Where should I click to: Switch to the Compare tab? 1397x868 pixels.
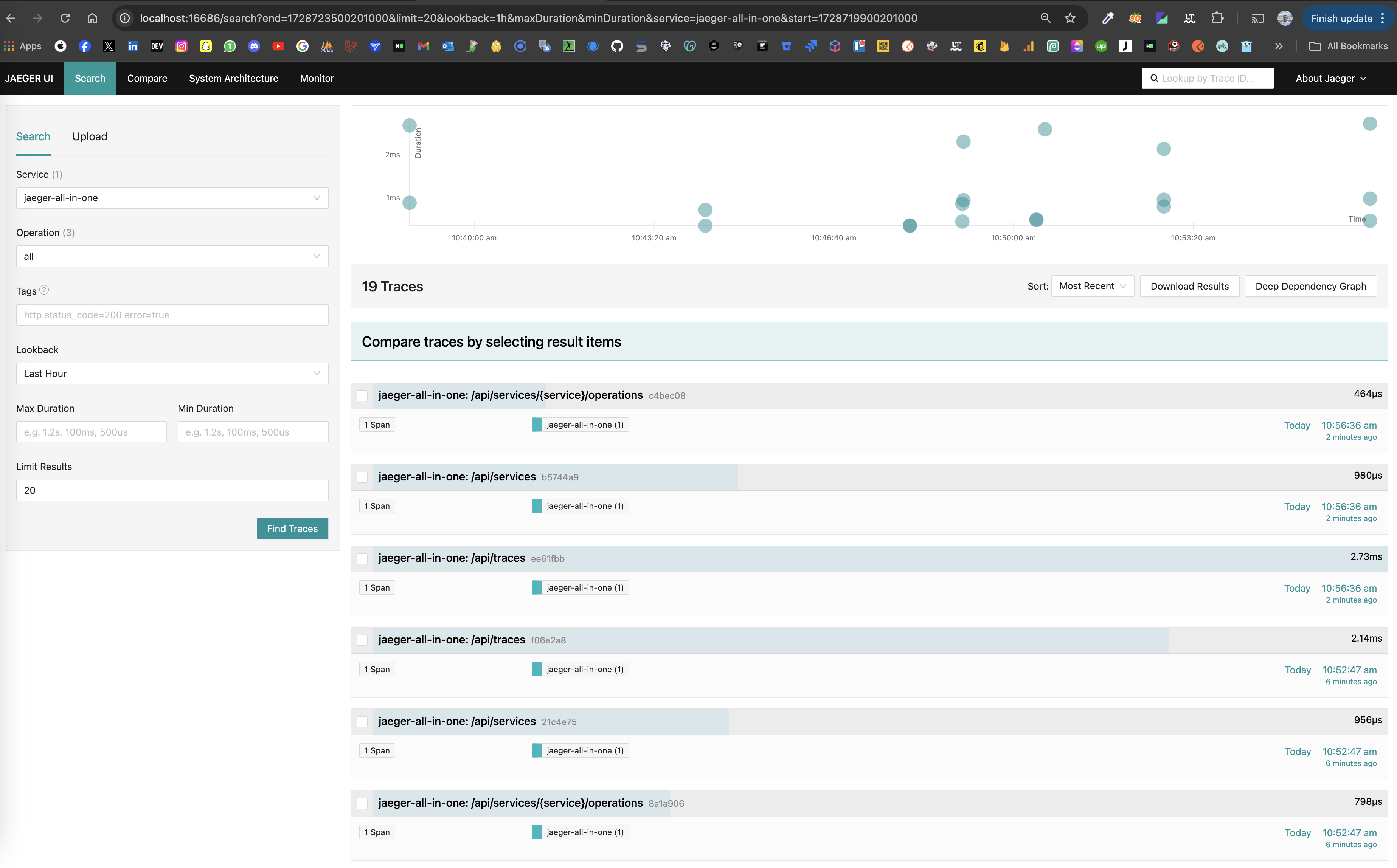pyautogui.click(x=147, y=78)
